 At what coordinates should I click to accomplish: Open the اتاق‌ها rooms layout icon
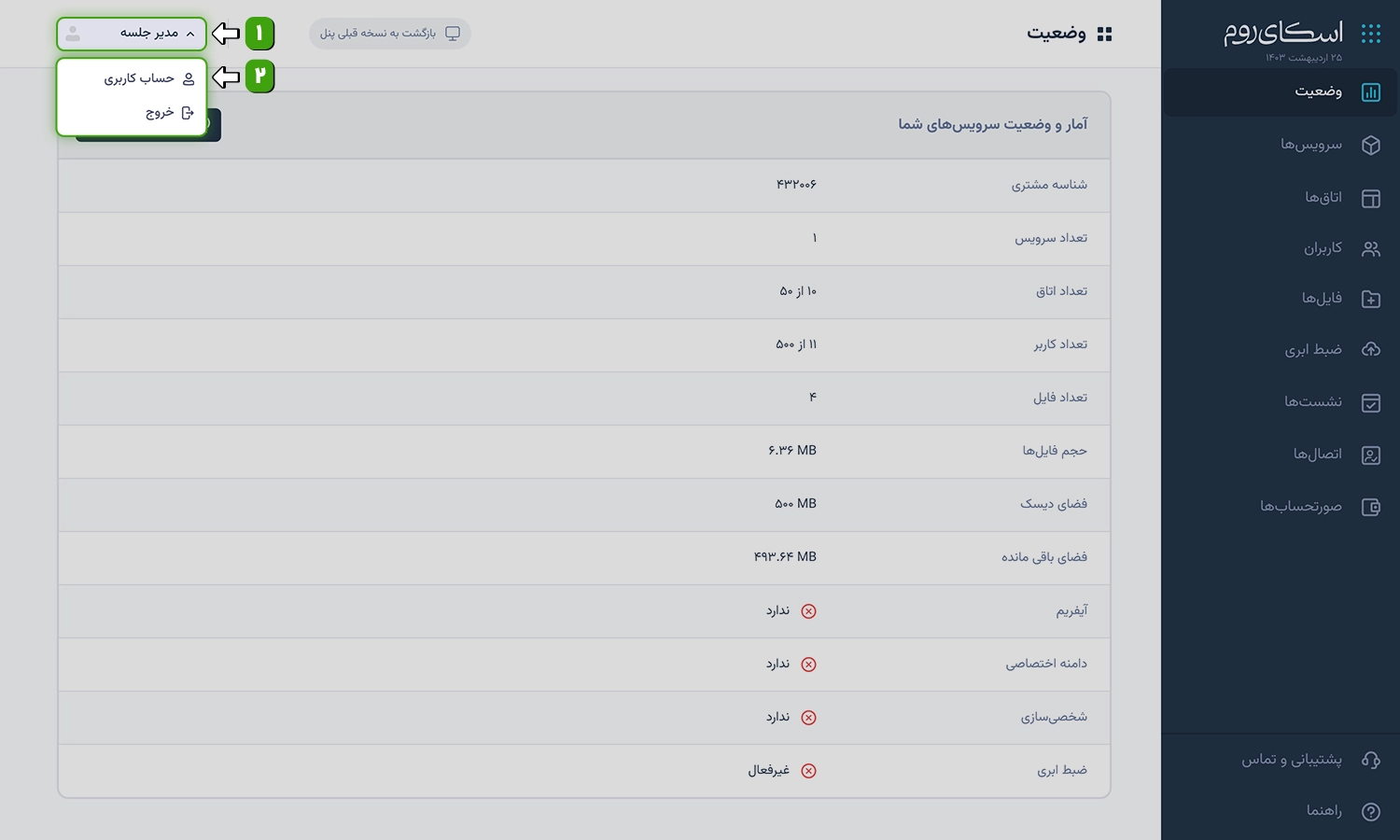tap(1370, 198)
